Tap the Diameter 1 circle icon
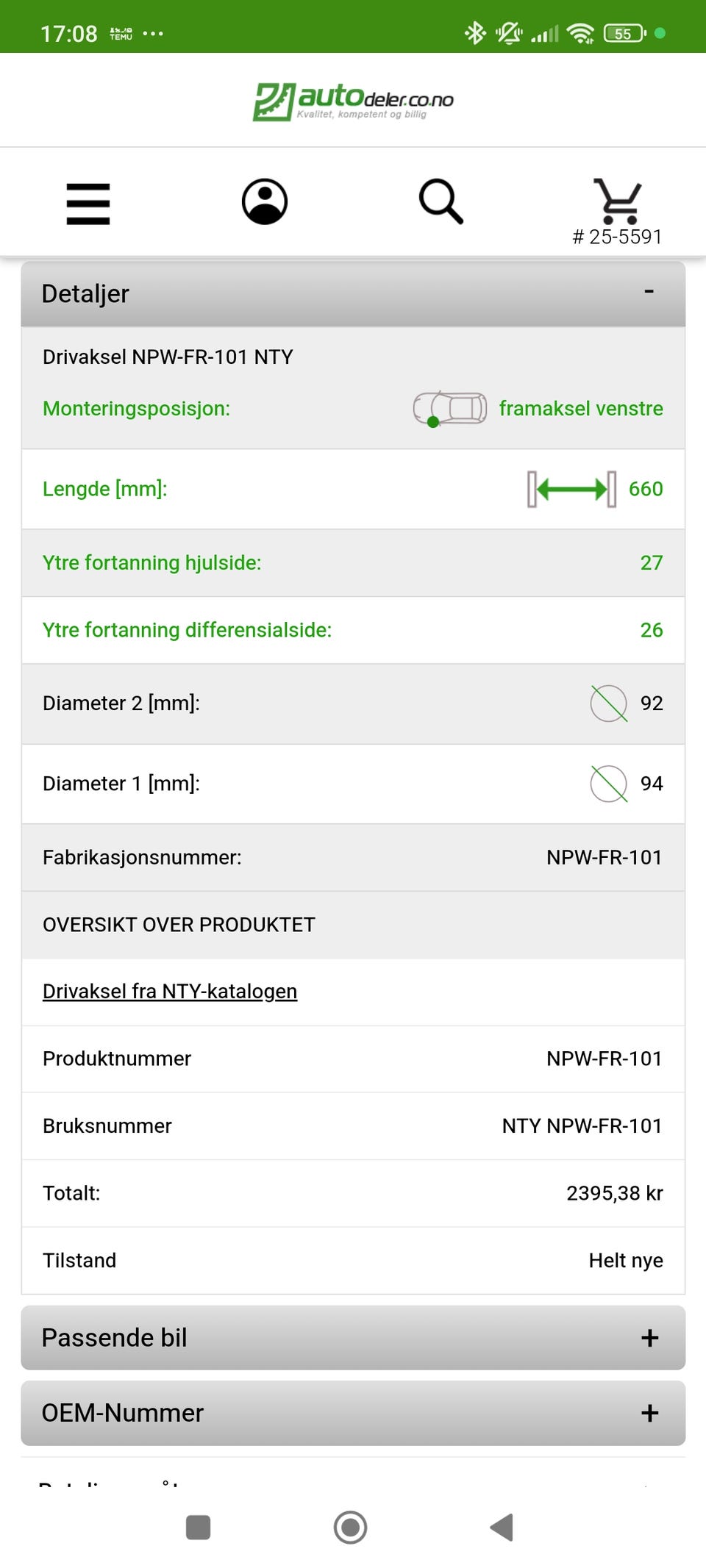 (609, 784)
